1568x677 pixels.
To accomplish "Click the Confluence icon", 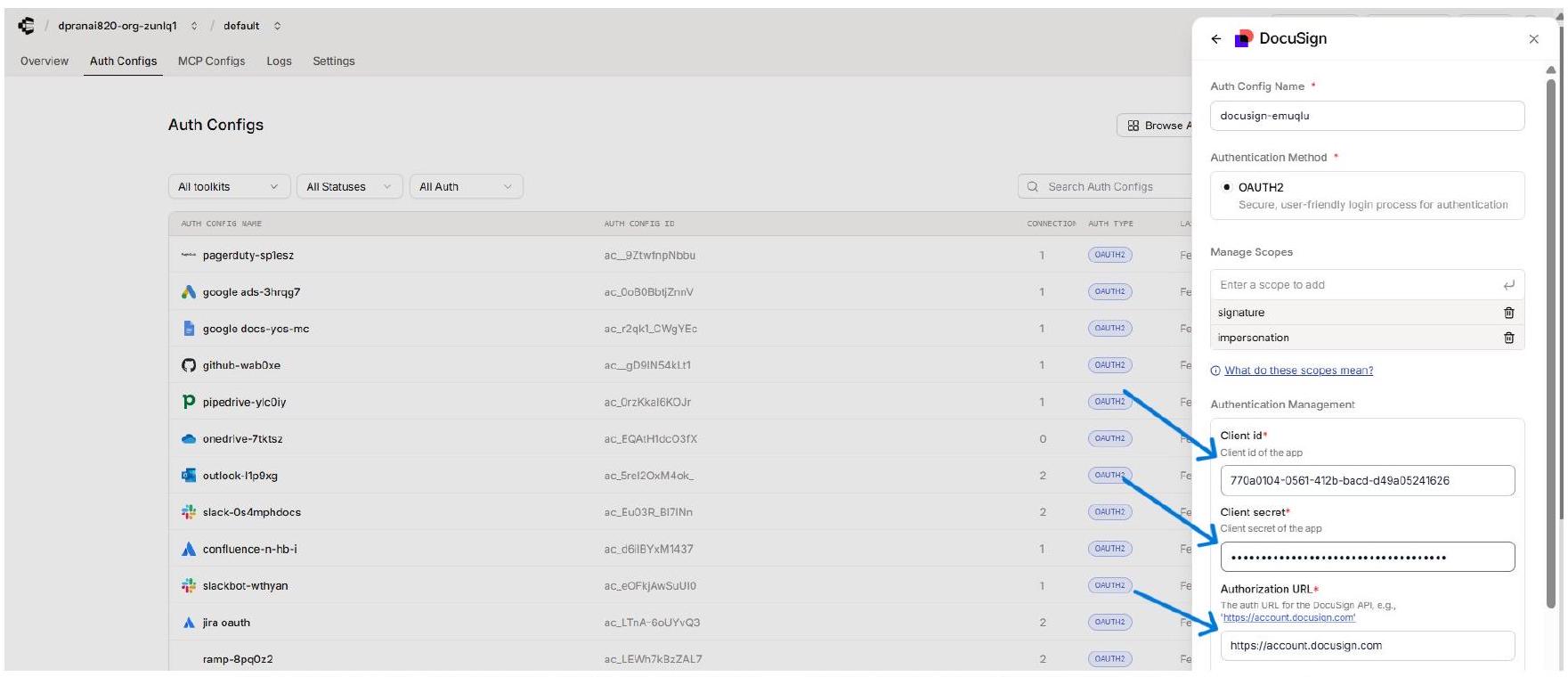I will coord(188,549).
